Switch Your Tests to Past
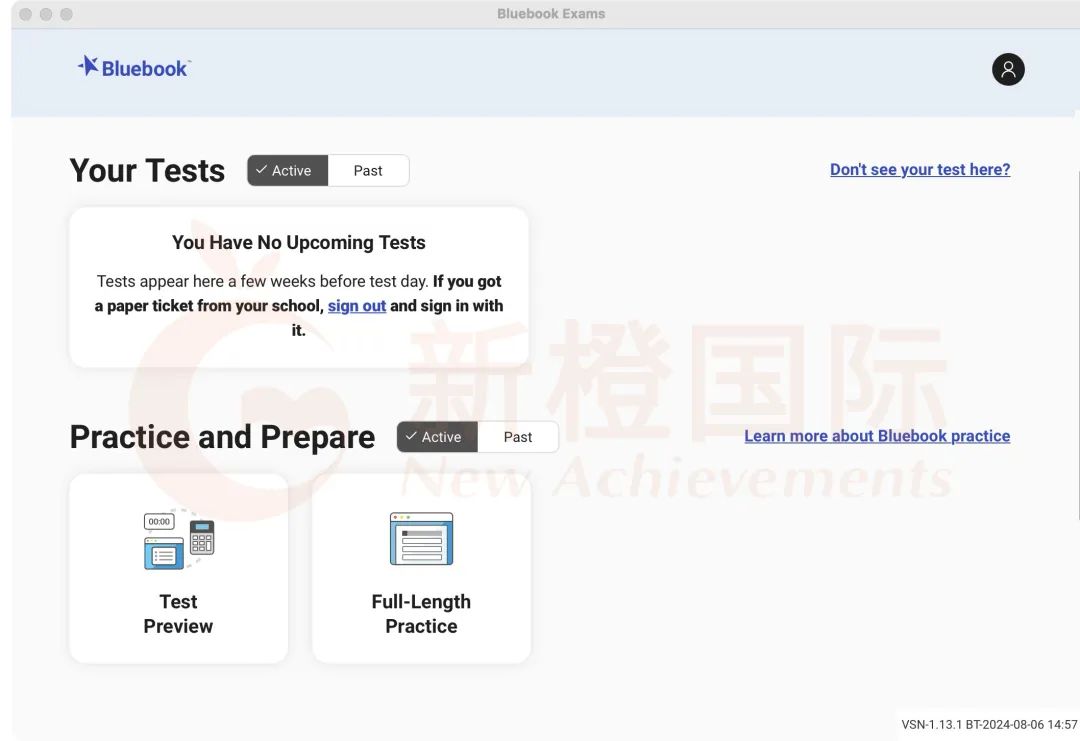The image size is (1080, 741). (368, 171)
